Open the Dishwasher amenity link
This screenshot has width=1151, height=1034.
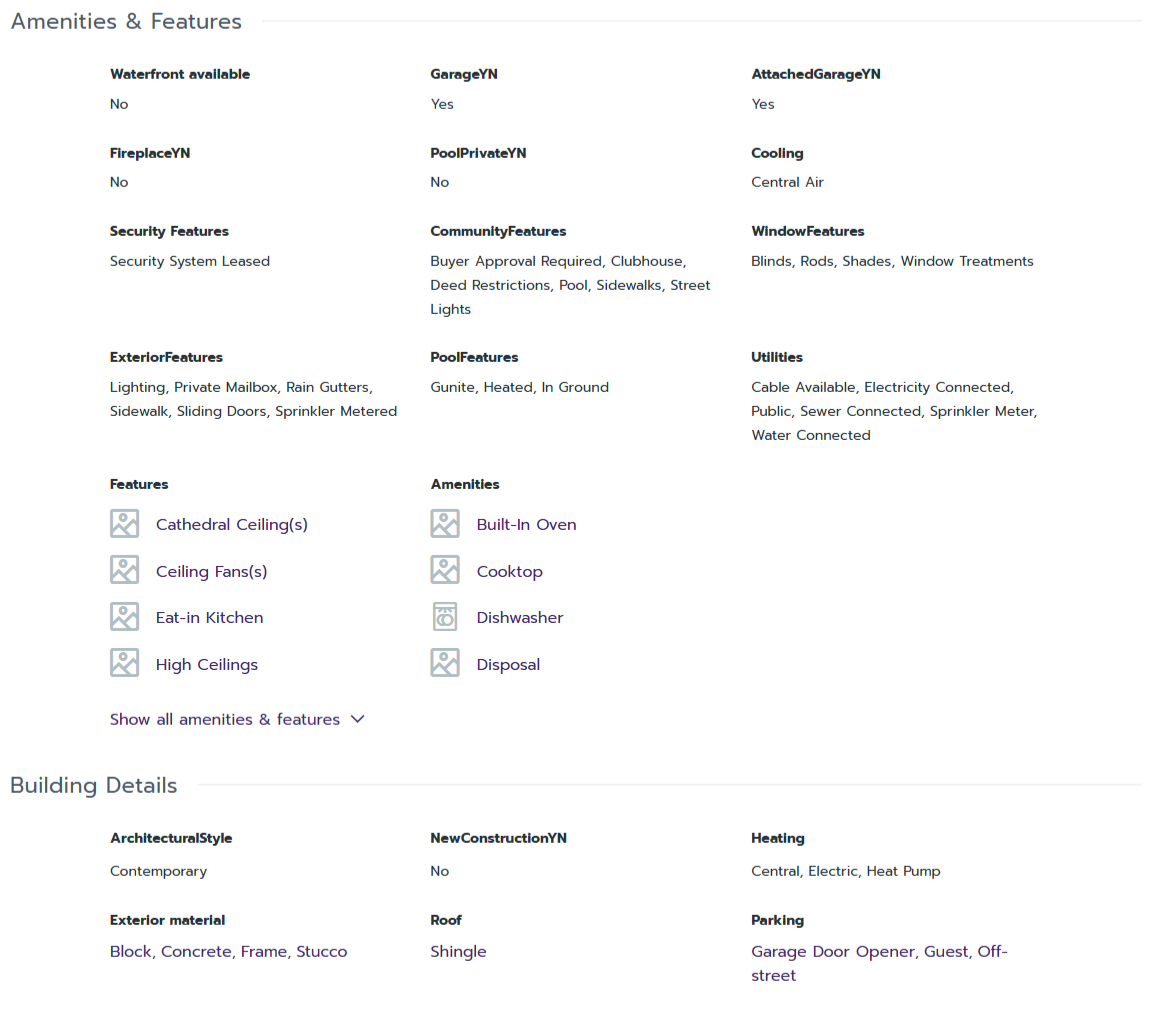click(x=520, y=617)
